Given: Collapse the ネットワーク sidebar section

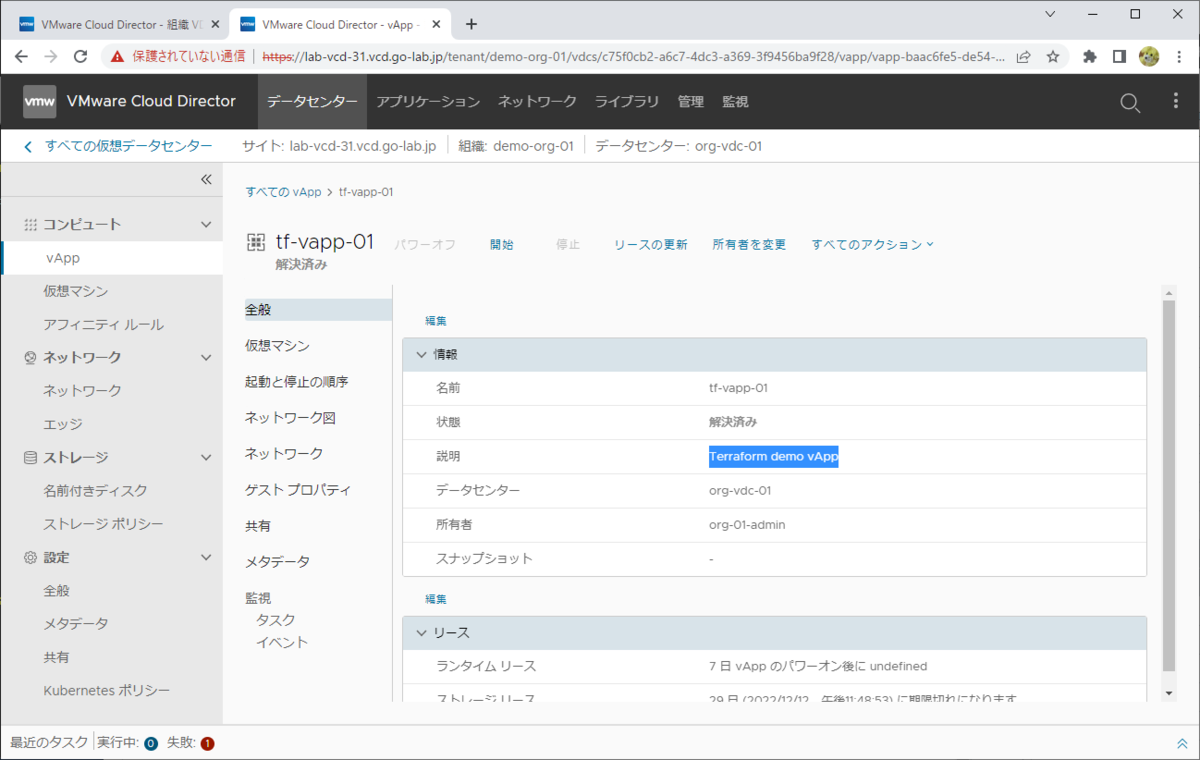Looking at the screenshot, I should tap(206, 358).
